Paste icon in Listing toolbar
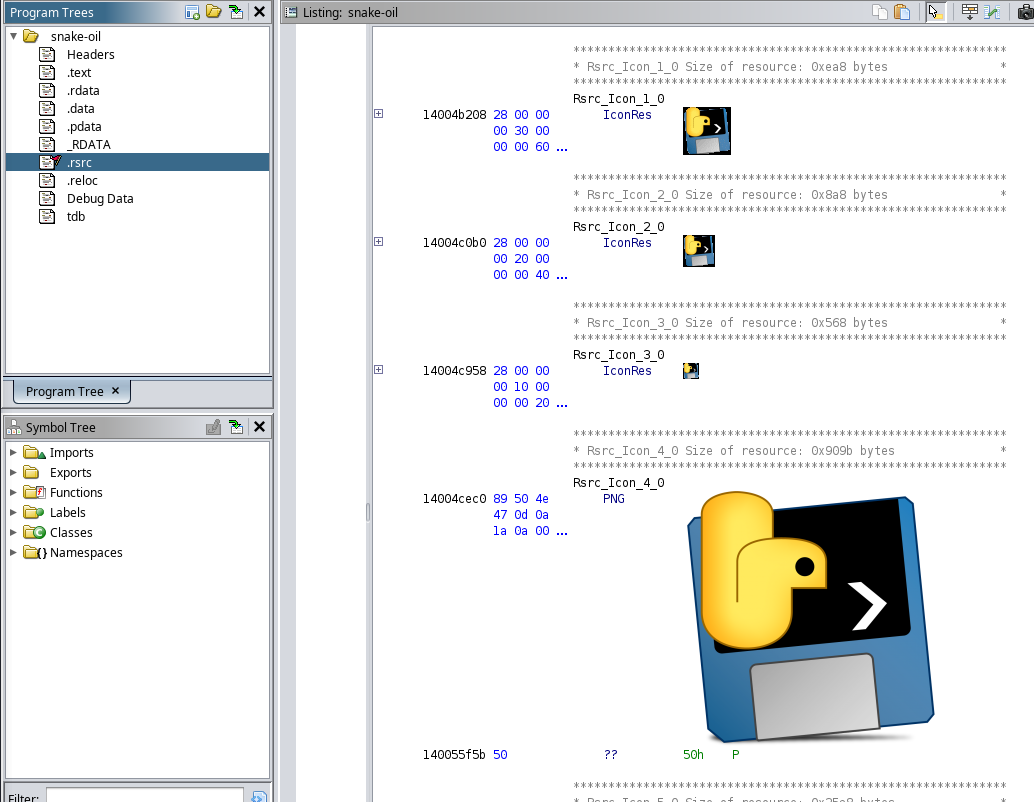Screen dimensions: 1034x802 point(902,12)
